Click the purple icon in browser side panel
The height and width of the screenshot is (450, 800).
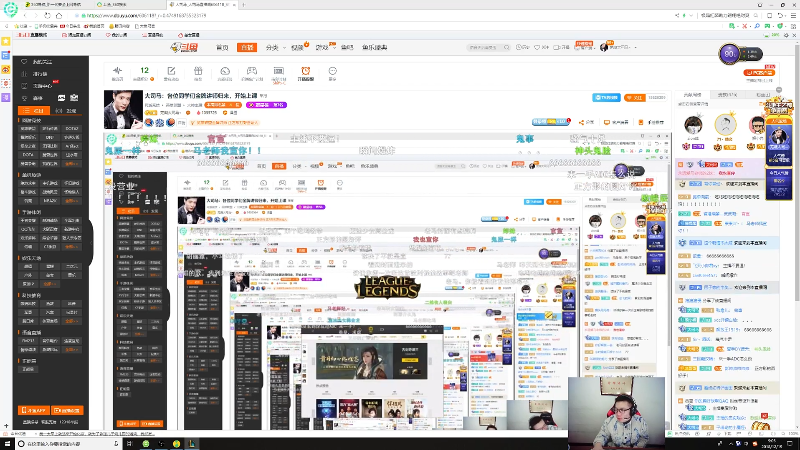[x=6, y=97]
